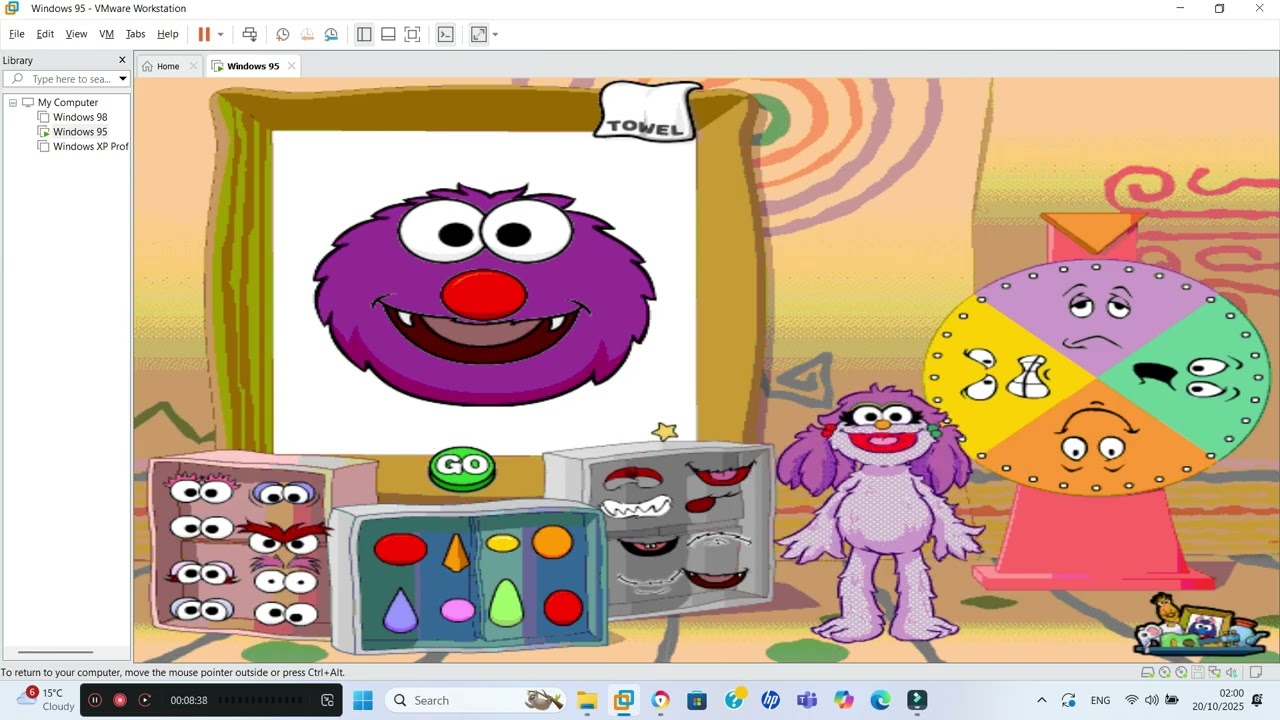Expand the stretch guest dropdown arrow
This screenshot has width=1280, height=720.
(x=495, y=34)
